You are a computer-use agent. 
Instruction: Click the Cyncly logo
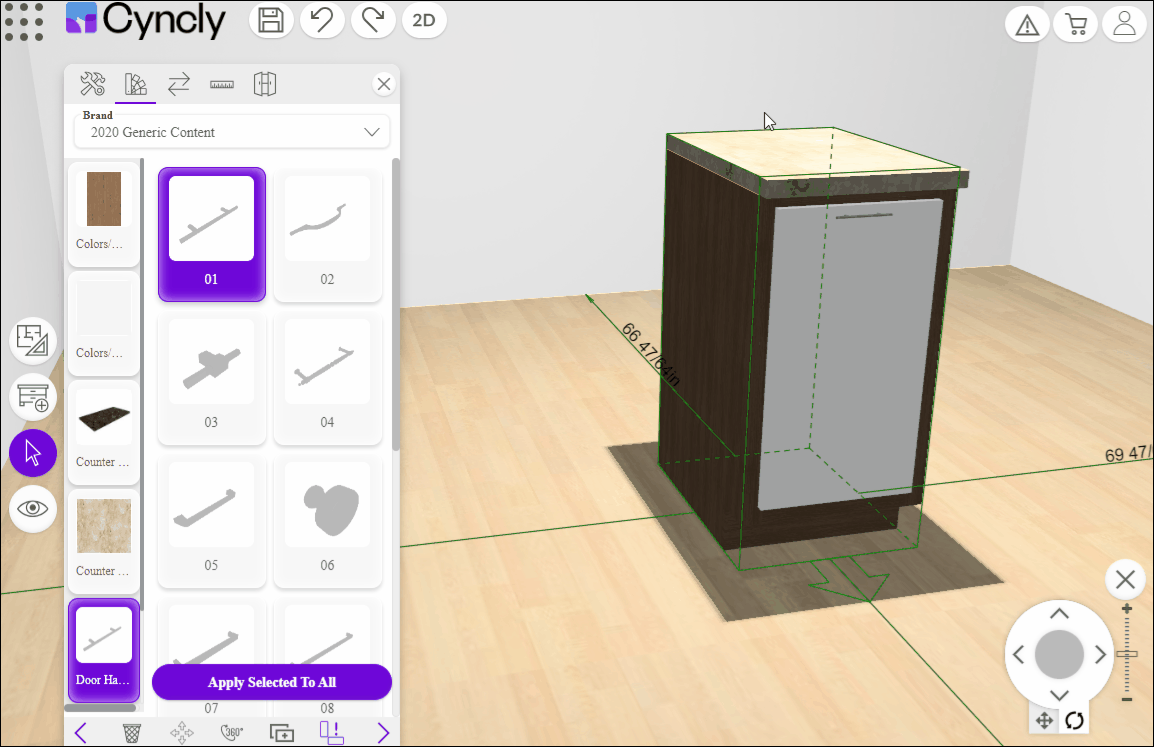pyautogui.click(x=146, y=21)
